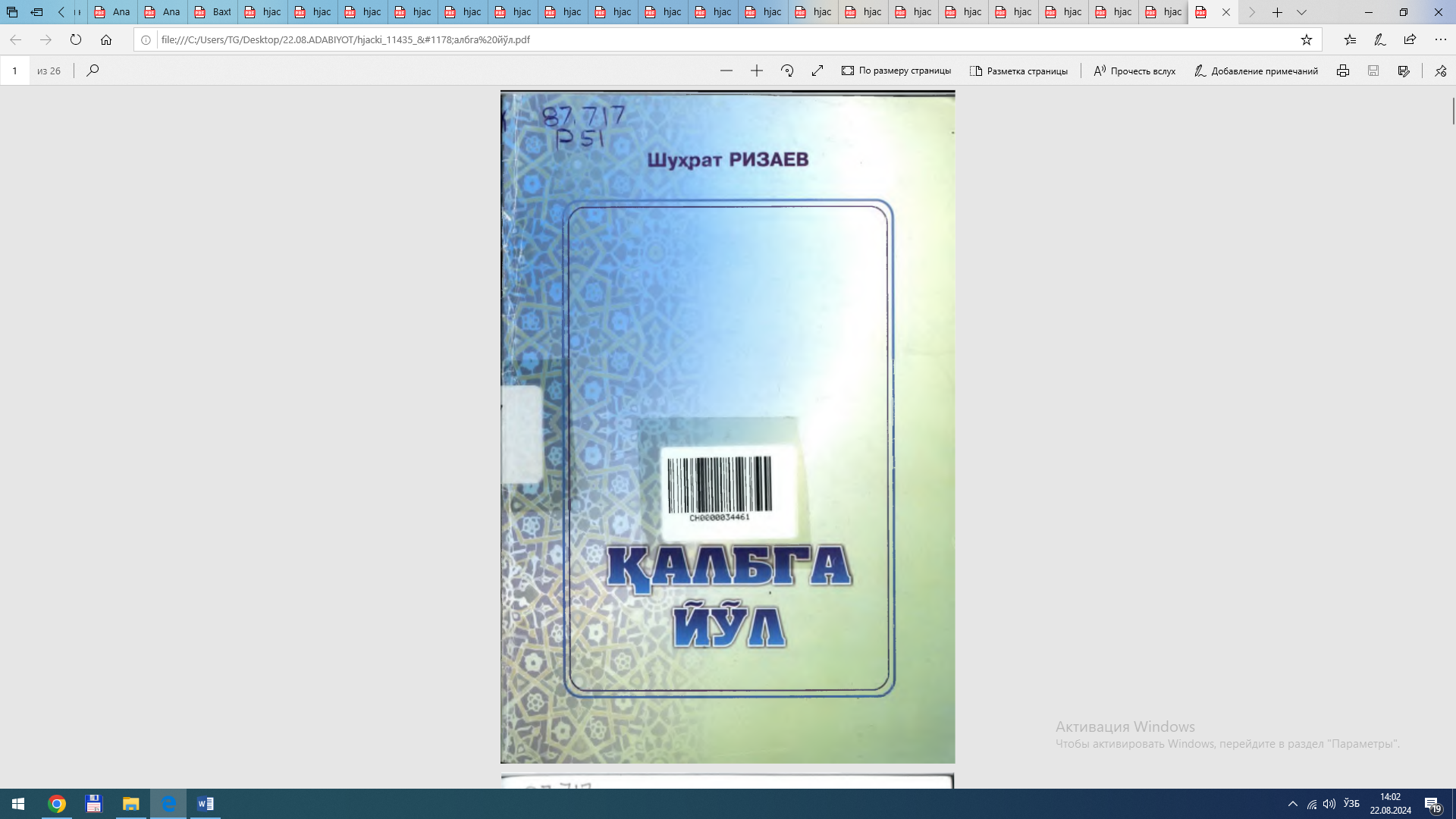Print the open PDF document

1343,71
